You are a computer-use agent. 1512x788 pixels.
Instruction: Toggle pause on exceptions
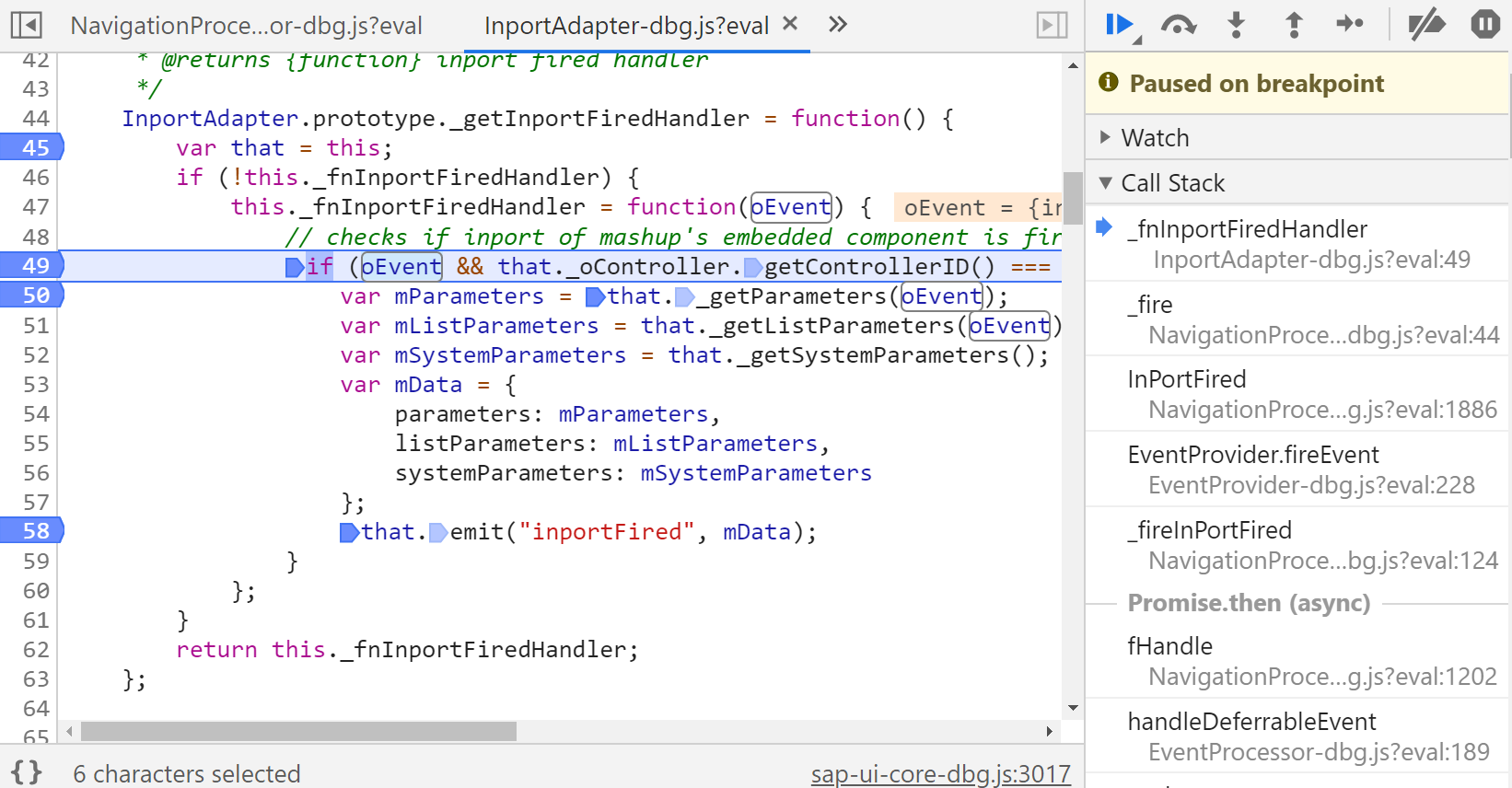pos(1485,24)
